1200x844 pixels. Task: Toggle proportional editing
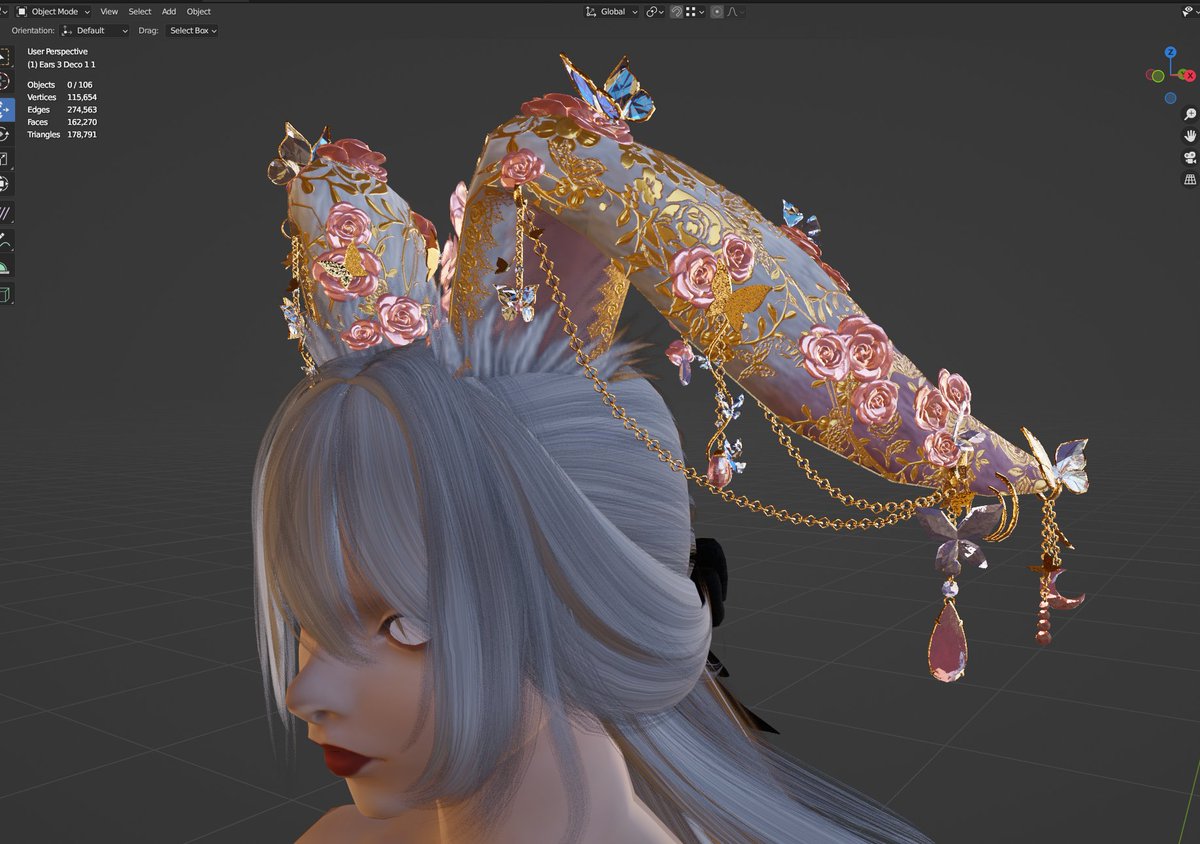[717, 12]
